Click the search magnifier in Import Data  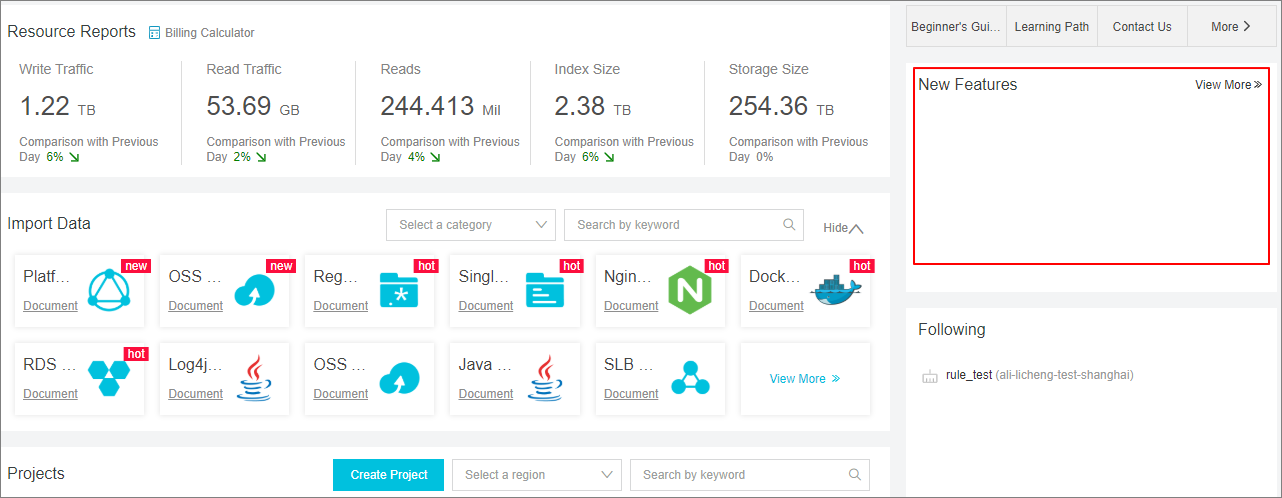[x=789, y=225]
